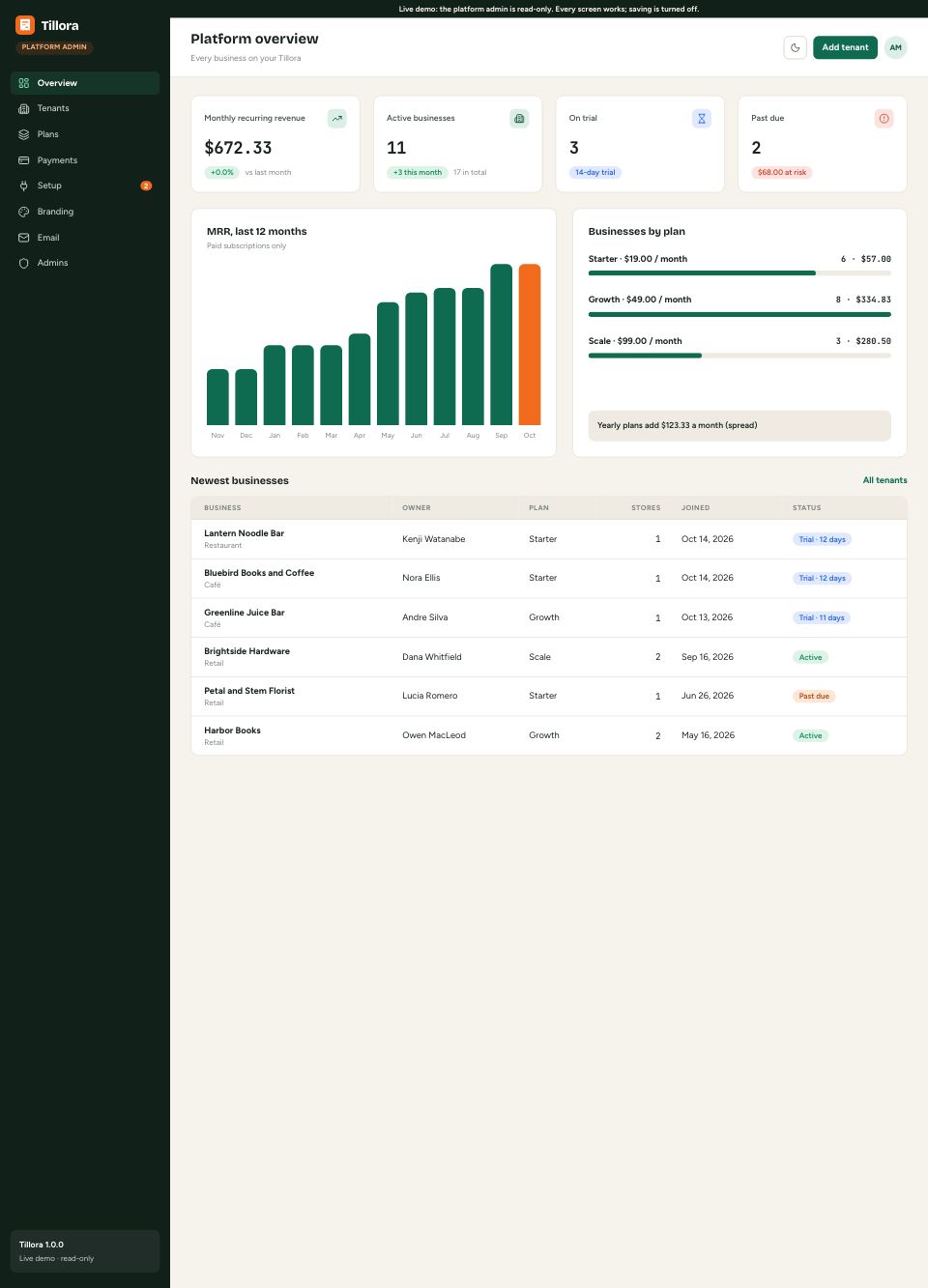Viewport: 928px width, 1288px height.
Task: Click the hourglass icon on On trial card
Action: tap(702, 118)
